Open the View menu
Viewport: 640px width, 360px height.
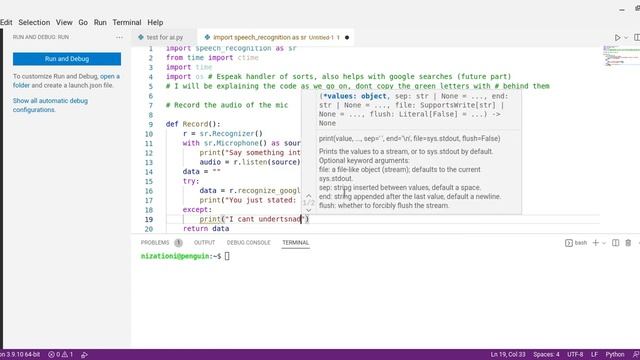pyautogui.click(x=64, y=22)
